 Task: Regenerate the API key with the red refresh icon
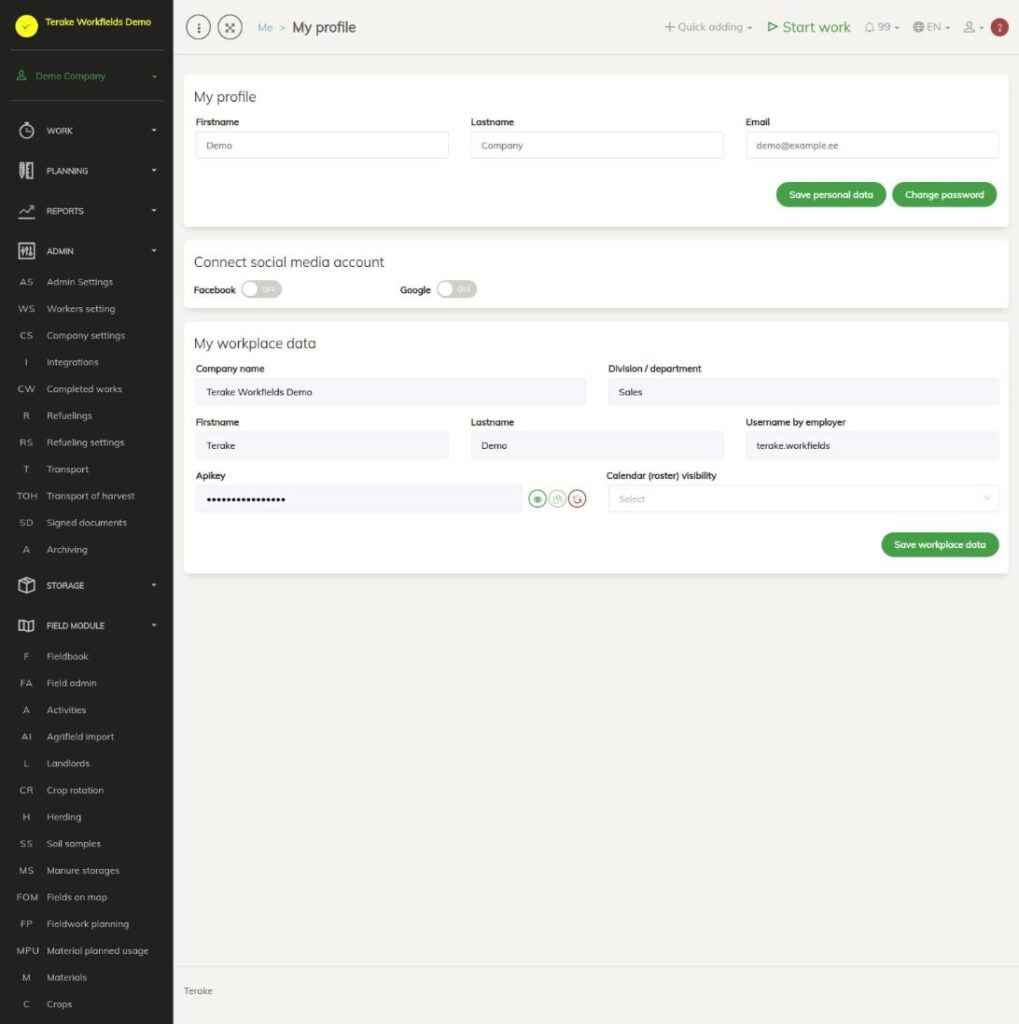tap(577, 499)
